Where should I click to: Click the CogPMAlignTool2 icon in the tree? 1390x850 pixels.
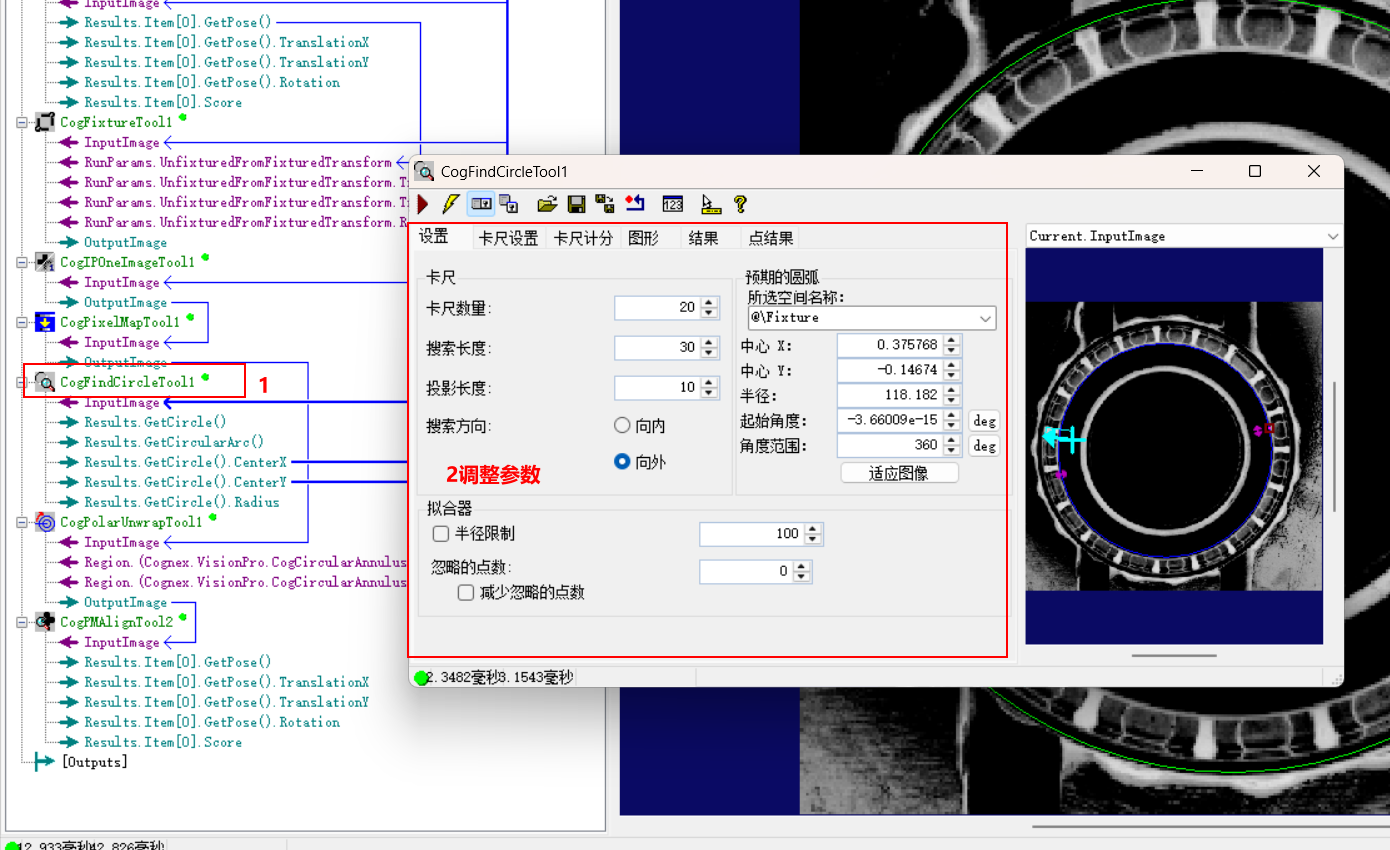[x=45, y=622]
